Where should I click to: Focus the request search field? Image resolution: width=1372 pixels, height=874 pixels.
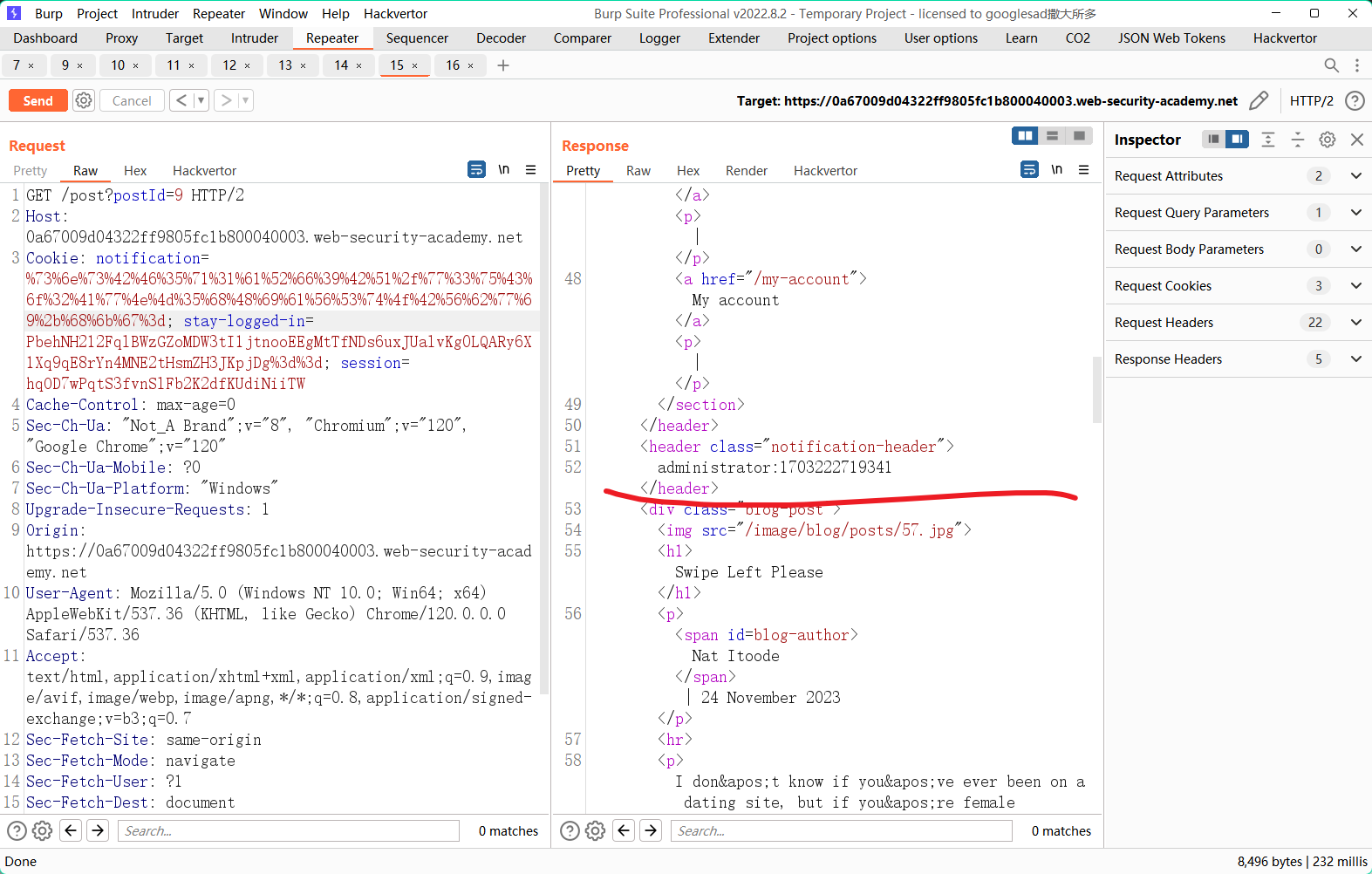point(289,830)
